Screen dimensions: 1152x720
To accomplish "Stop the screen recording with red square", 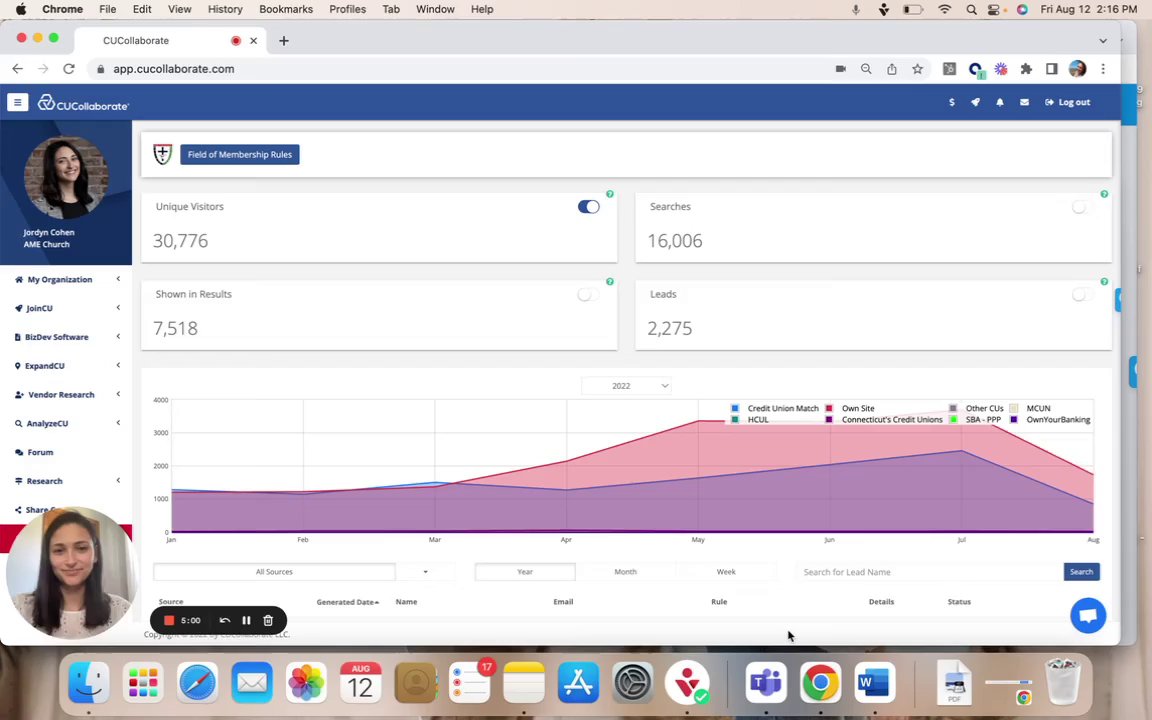I will [169, 620].
